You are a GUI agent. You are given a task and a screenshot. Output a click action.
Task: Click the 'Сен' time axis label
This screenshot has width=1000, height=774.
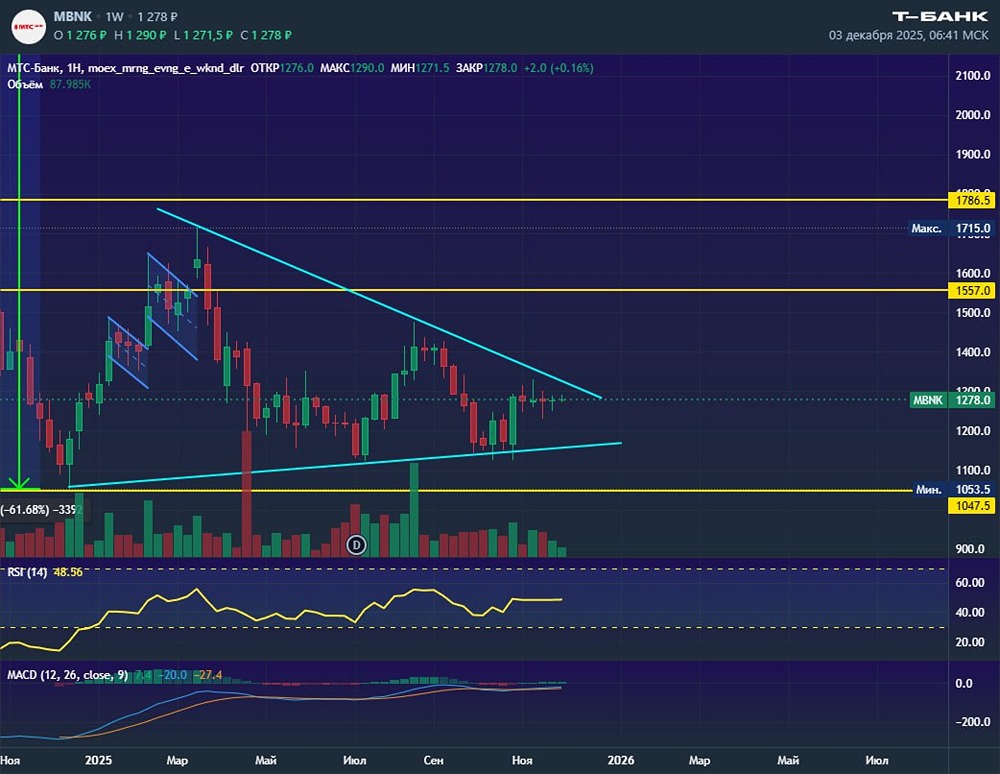coord(434,760)
